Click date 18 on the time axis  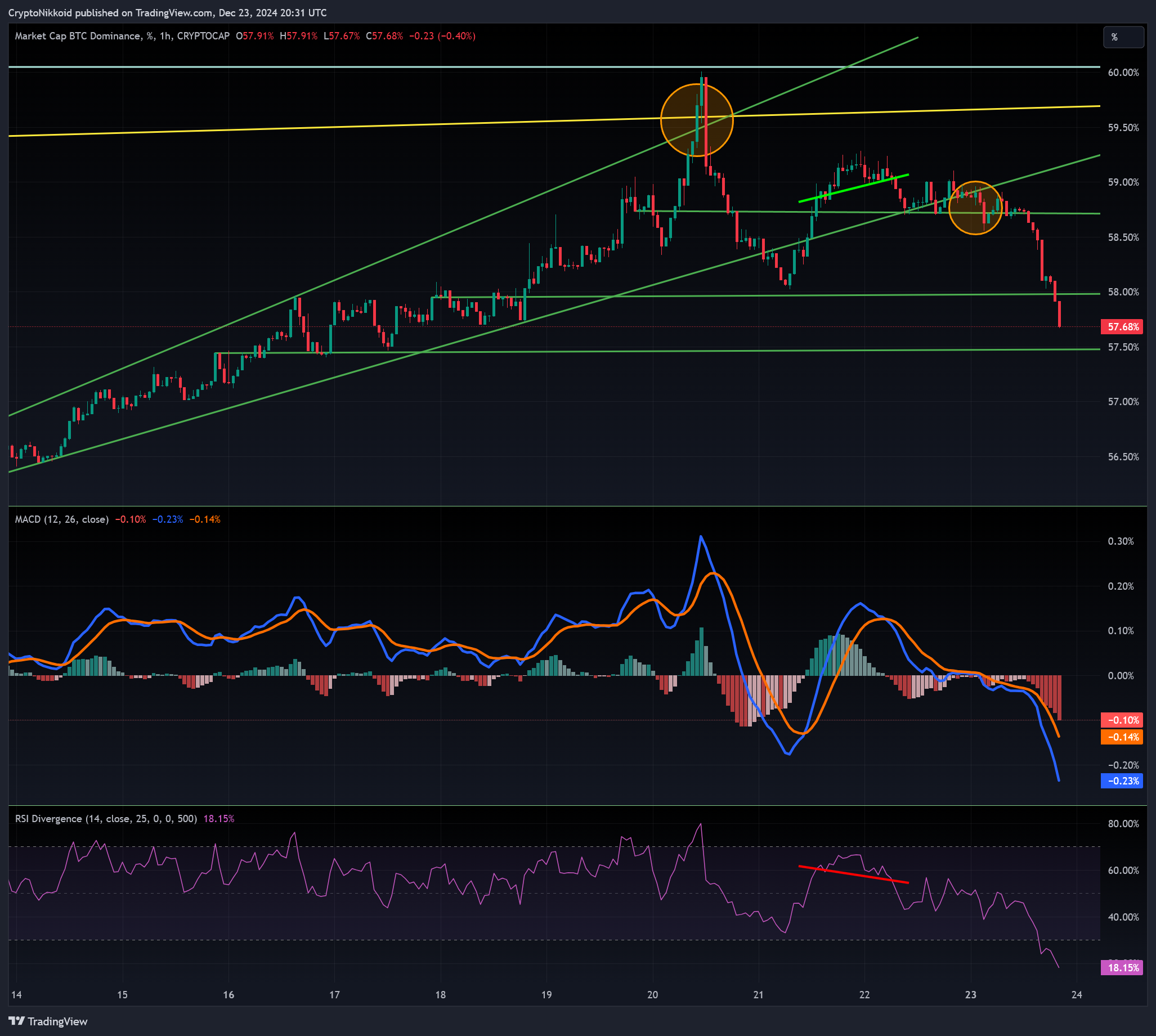441,995
